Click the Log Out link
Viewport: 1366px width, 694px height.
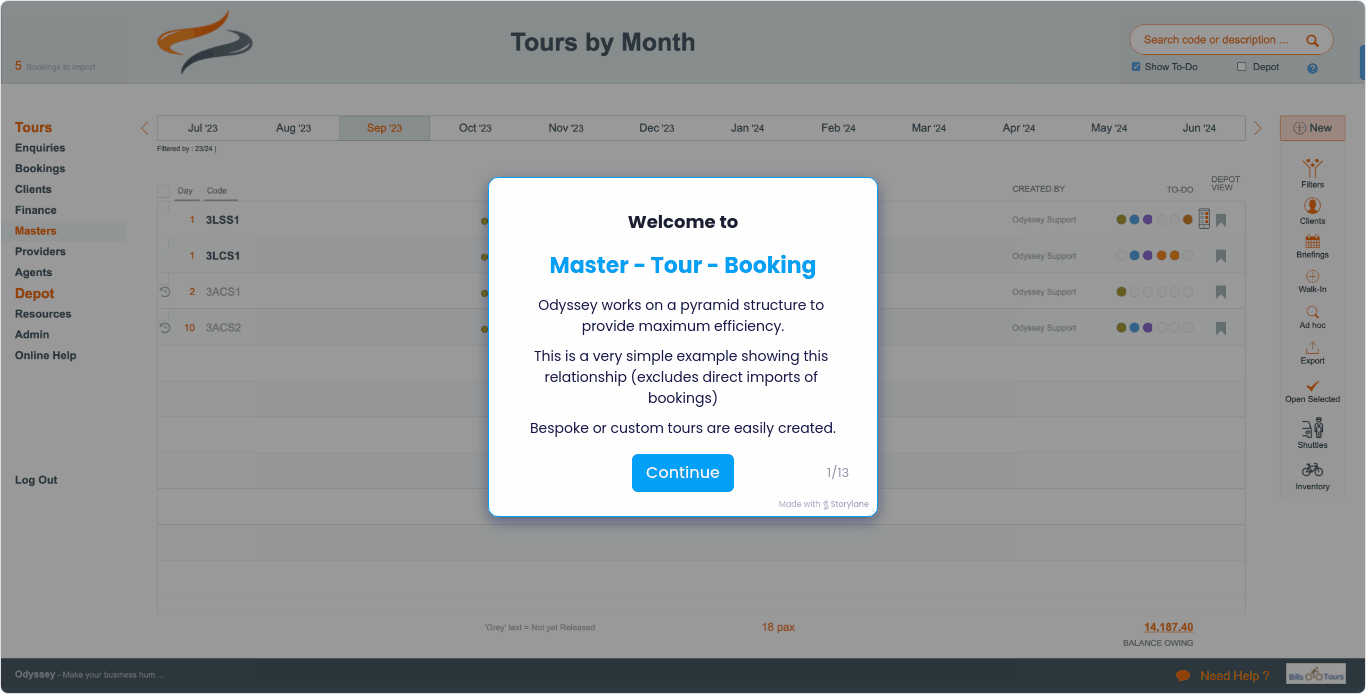[36, 480]
